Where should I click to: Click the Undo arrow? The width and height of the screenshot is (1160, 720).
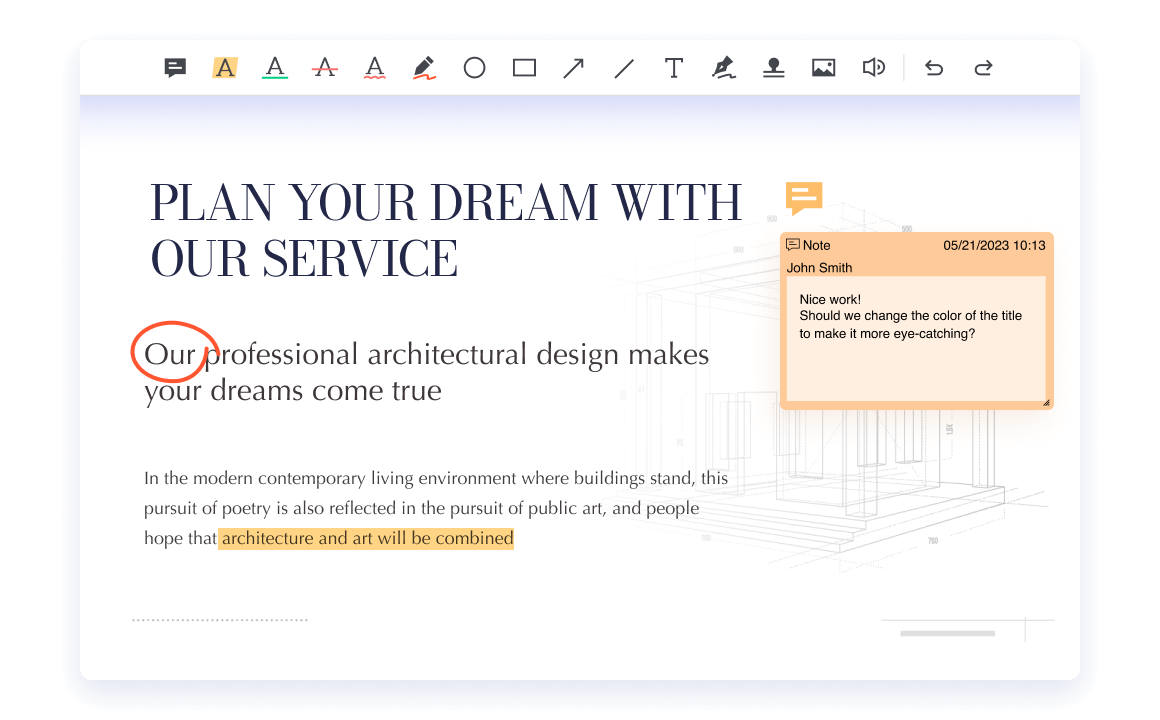pos(933,68)
